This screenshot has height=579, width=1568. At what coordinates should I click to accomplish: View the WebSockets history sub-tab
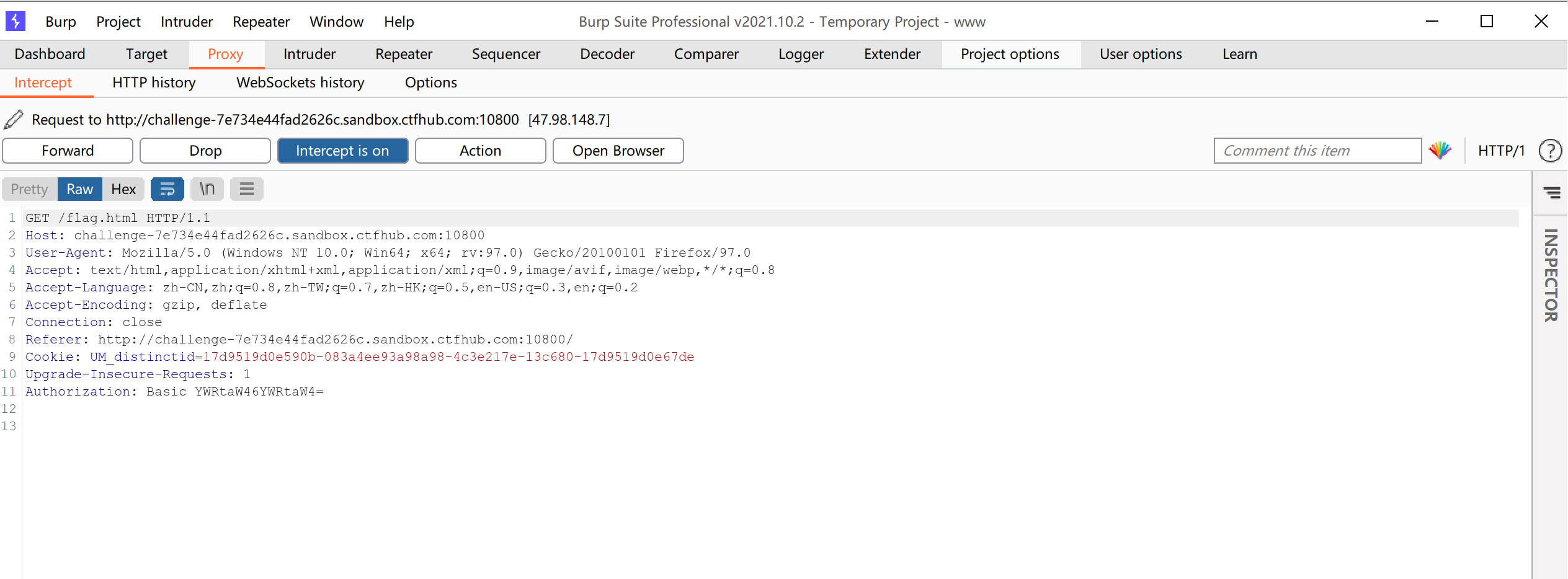coord(300,82)
